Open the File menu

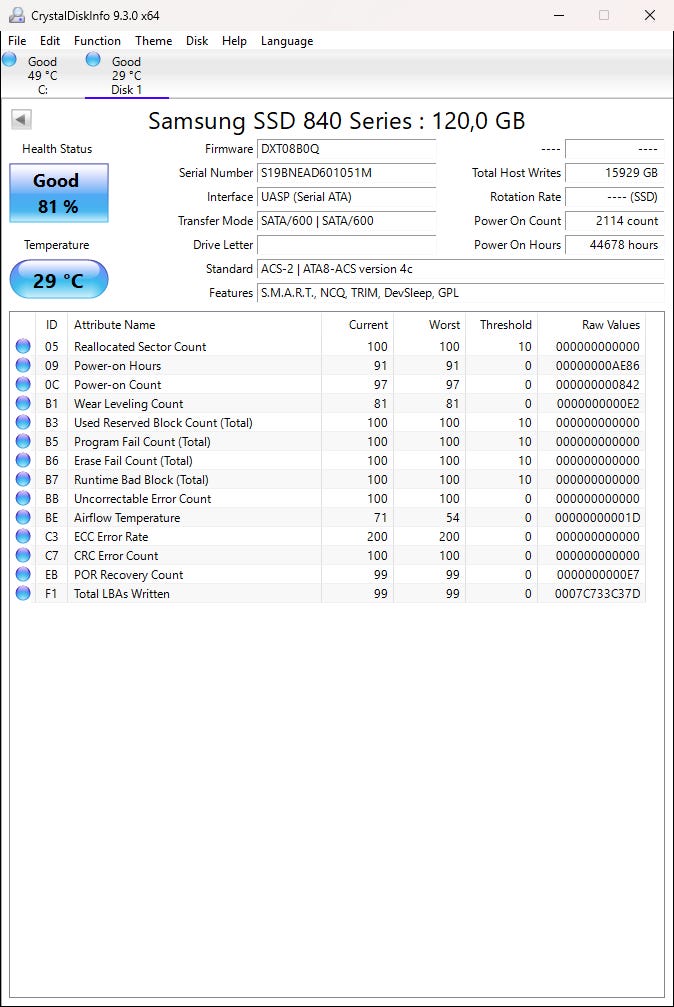pyautogui.click(x=17, y=40)
